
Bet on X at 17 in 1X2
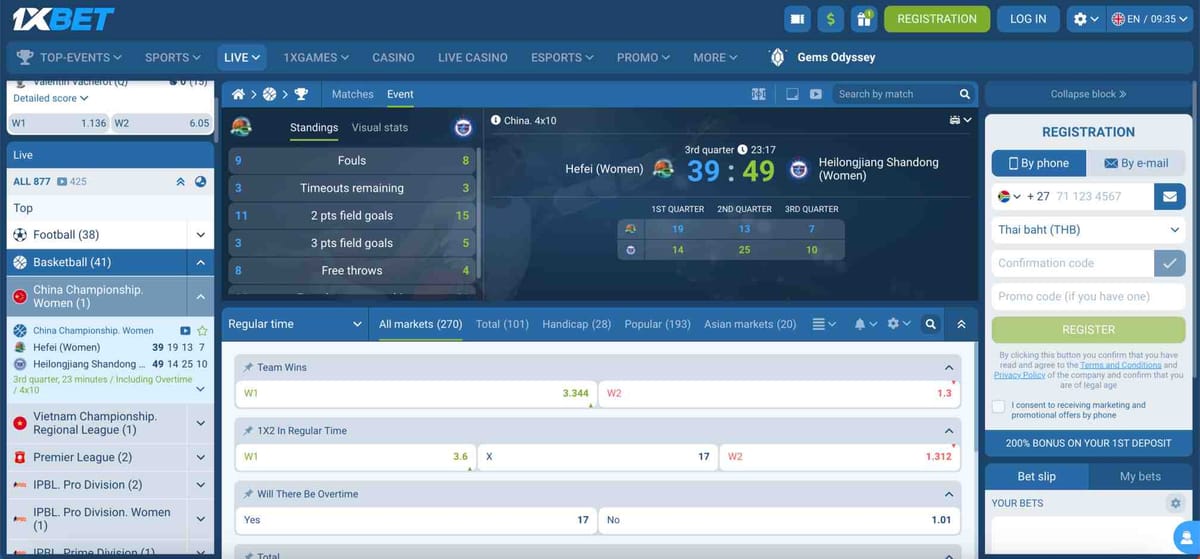pos(597,456)
